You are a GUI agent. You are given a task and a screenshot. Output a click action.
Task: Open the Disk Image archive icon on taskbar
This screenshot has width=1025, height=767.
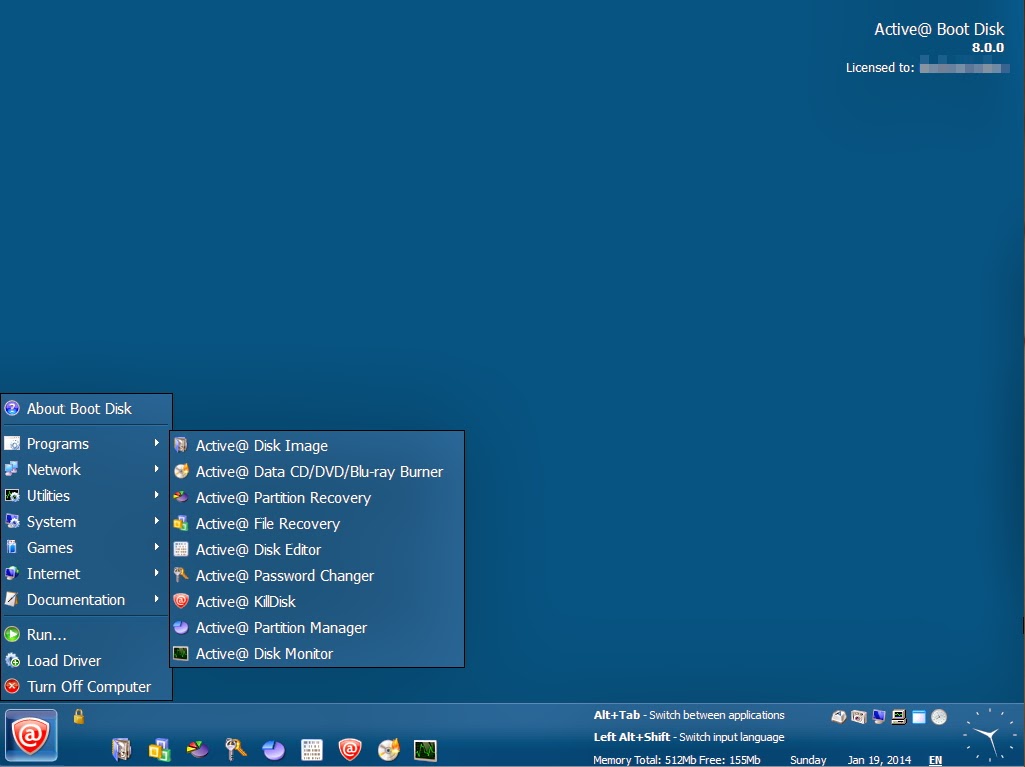click(x=121, y=750)
